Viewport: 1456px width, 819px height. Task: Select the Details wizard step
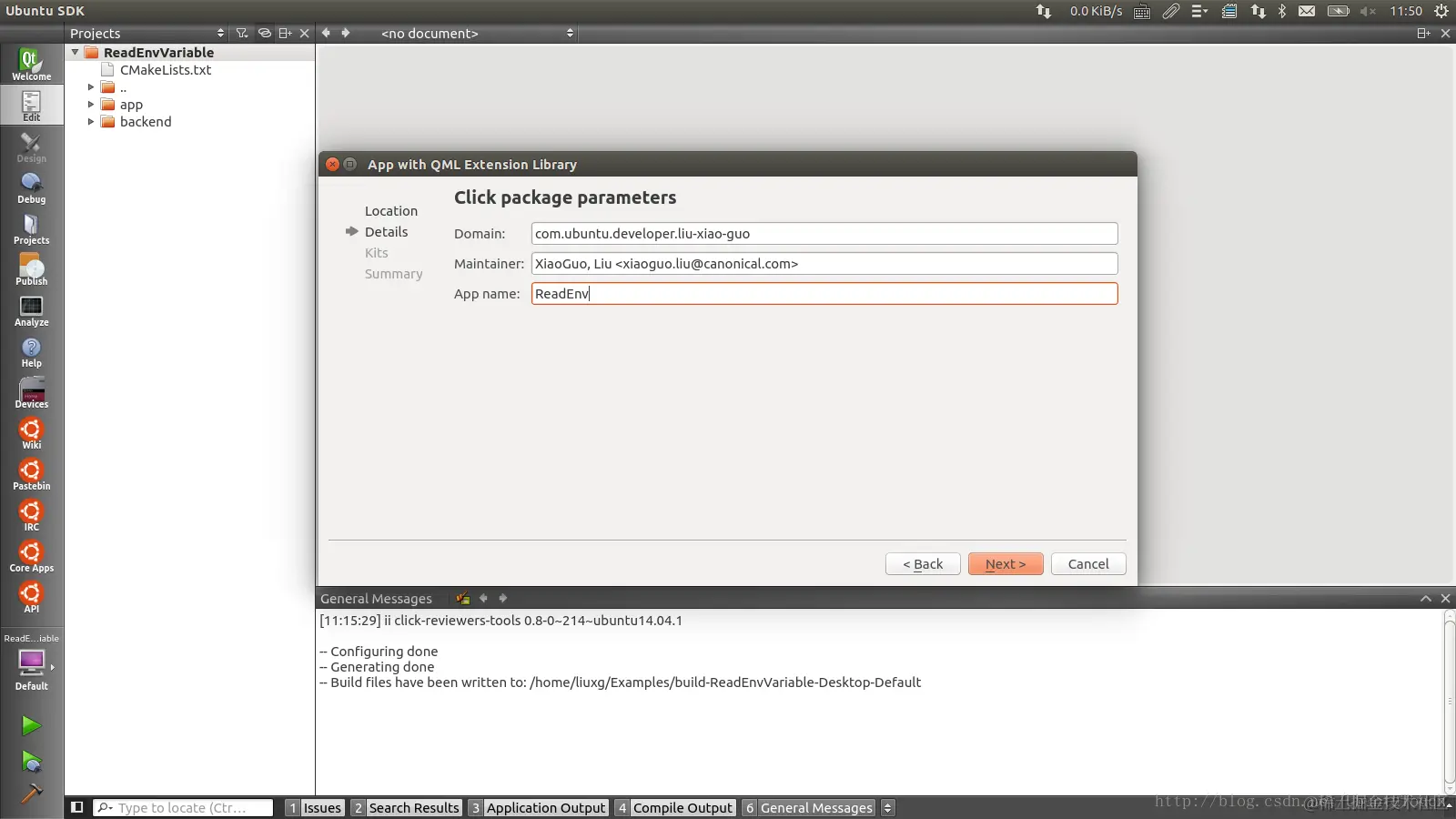point(386,232)
